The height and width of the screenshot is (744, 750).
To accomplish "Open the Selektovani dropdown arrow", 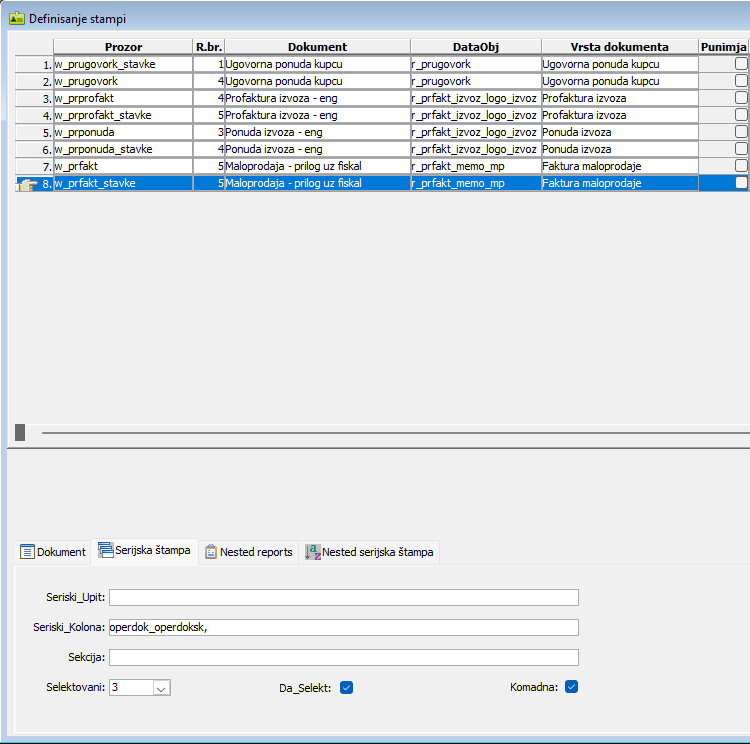I will click(x=161, y=688).
